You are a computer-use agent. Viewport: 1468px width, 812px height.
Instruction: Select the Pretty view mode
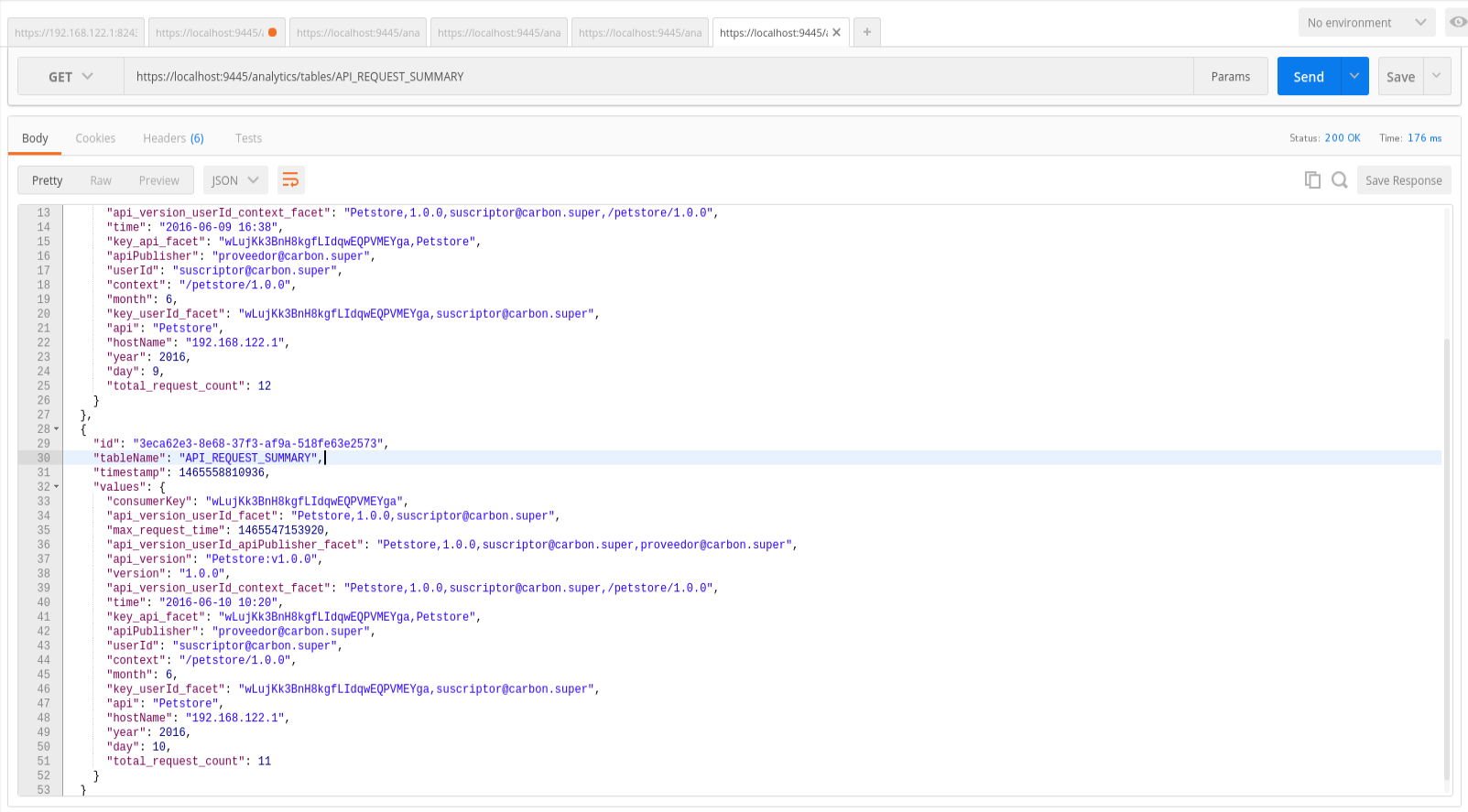tap(48, 180)
